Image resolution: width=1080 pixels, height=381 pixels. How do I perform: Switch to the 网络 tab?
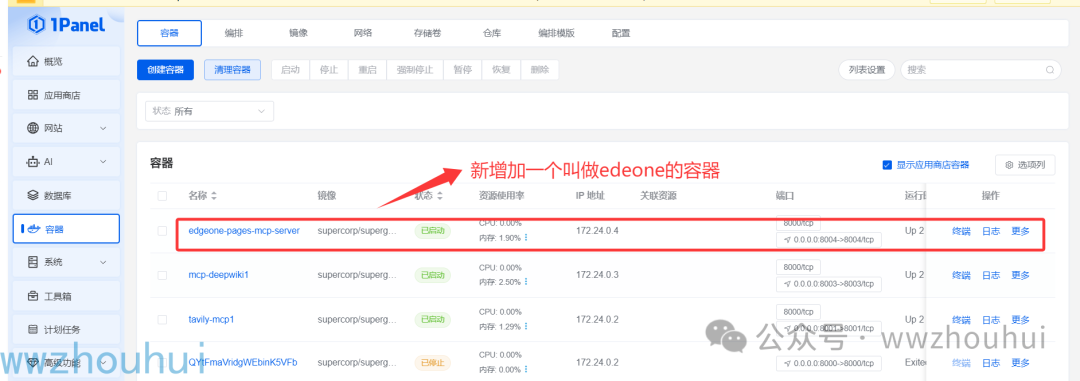(363, 33)
